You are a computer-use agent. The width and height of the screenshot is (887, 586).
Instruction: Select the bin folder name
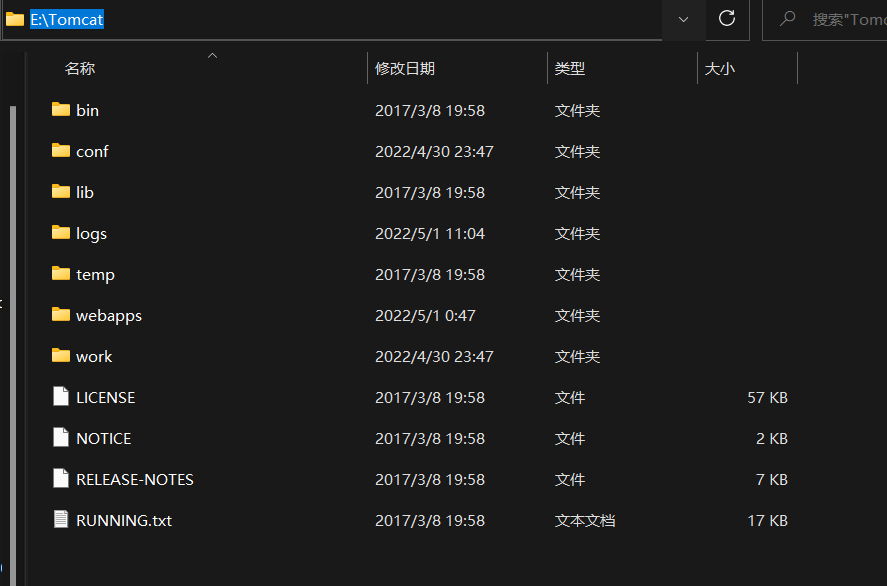88,110
